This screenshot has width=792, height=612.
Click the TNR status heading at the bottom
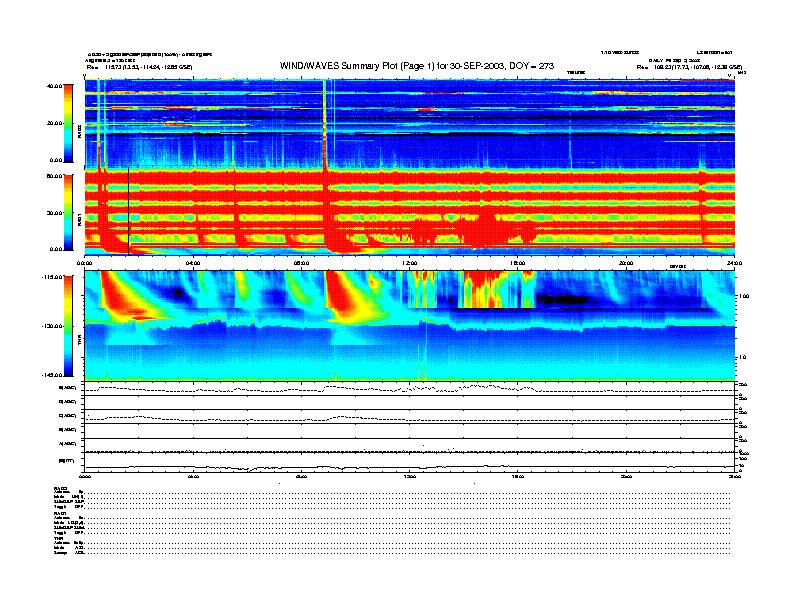[58, 538]
